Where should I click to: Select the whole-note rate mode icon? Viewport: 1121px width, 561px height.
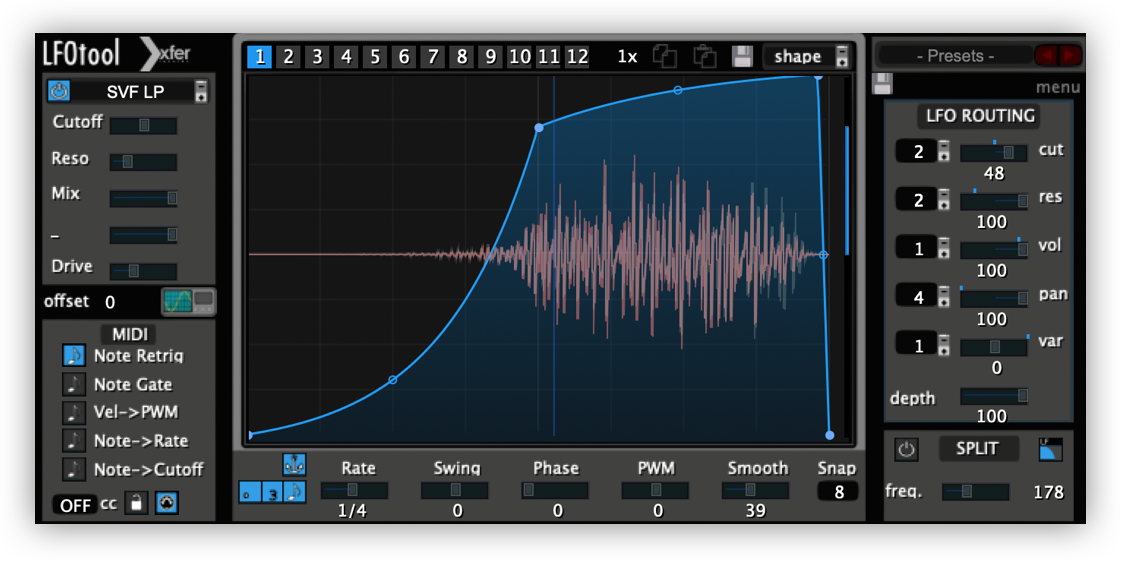[250, 492]
